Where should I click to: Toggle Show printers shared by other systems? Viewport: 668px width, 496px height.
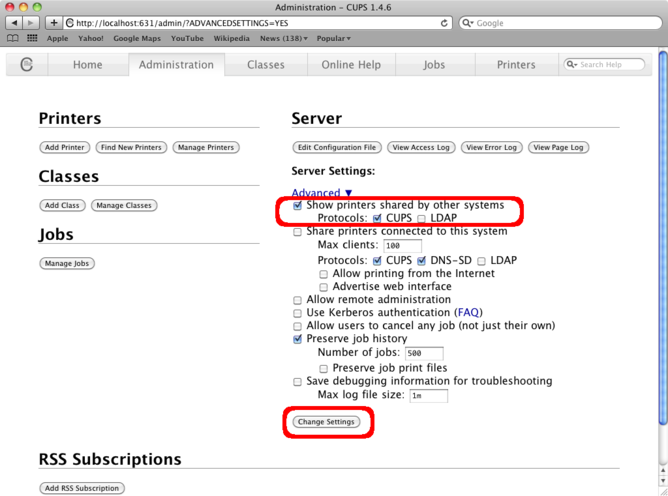298,205
